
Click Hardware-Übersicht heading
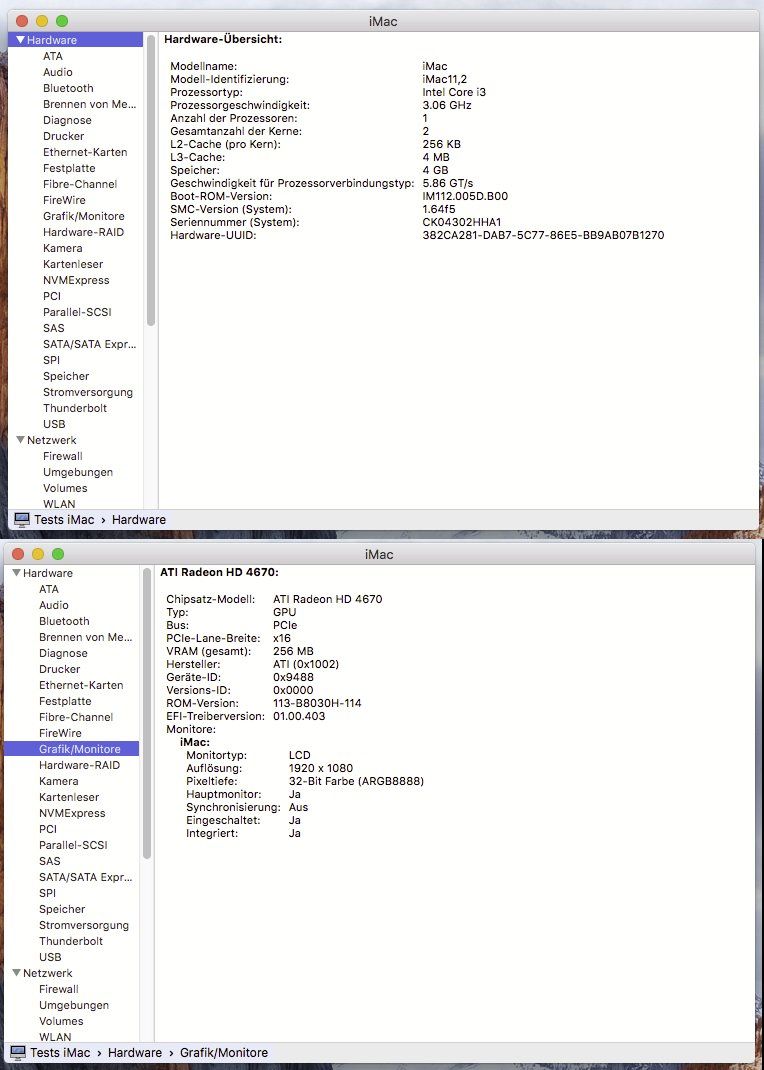[223, 40]
